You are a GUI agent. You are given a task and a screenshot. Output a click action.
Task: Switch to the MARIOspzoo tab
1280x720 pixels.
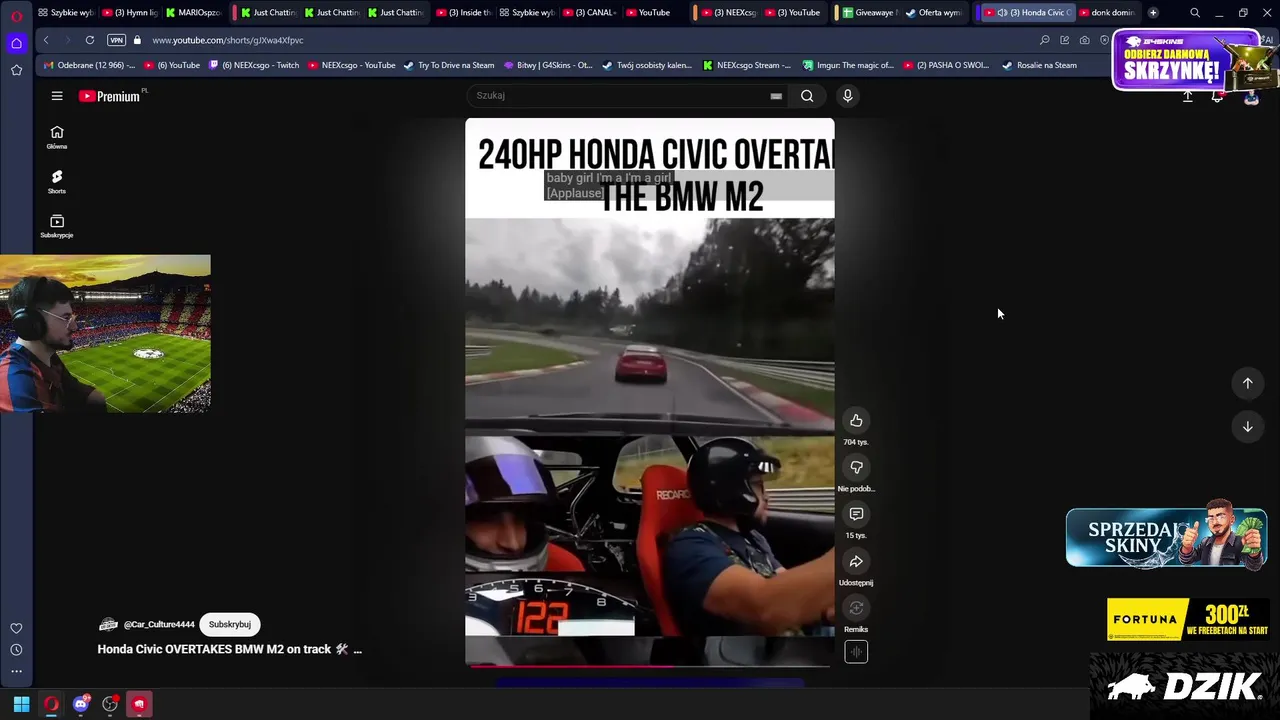click(194, 13)
